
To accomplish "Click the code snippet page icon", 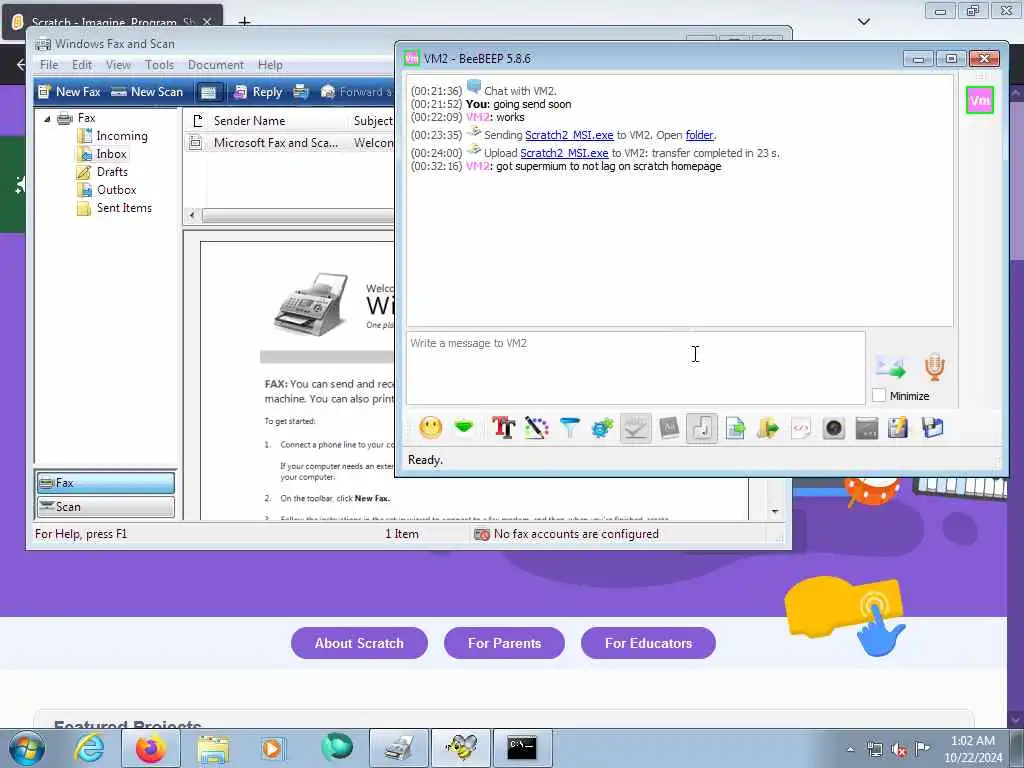I will (801, 428).
